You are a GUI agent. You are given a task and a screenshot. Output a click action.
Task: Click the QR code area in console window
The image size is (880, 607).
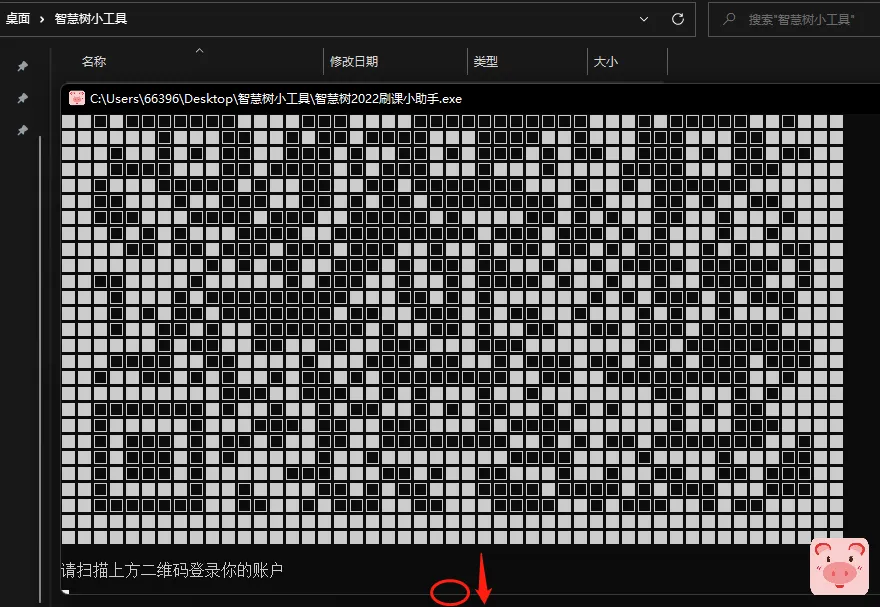click(x=452, y=329)
